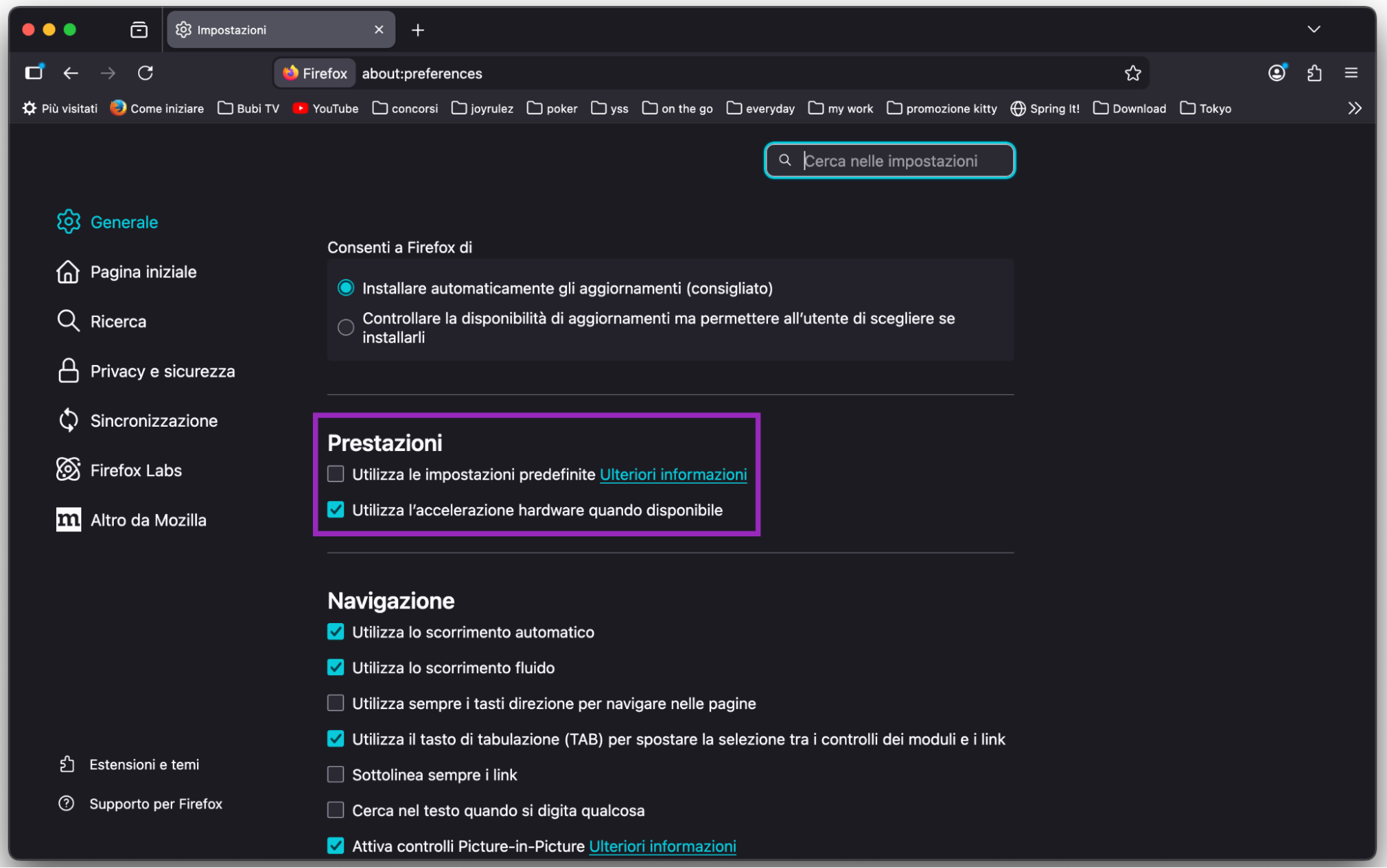
Task: Select the Generale gear icon in sidebar
Action: click(68, 221)
